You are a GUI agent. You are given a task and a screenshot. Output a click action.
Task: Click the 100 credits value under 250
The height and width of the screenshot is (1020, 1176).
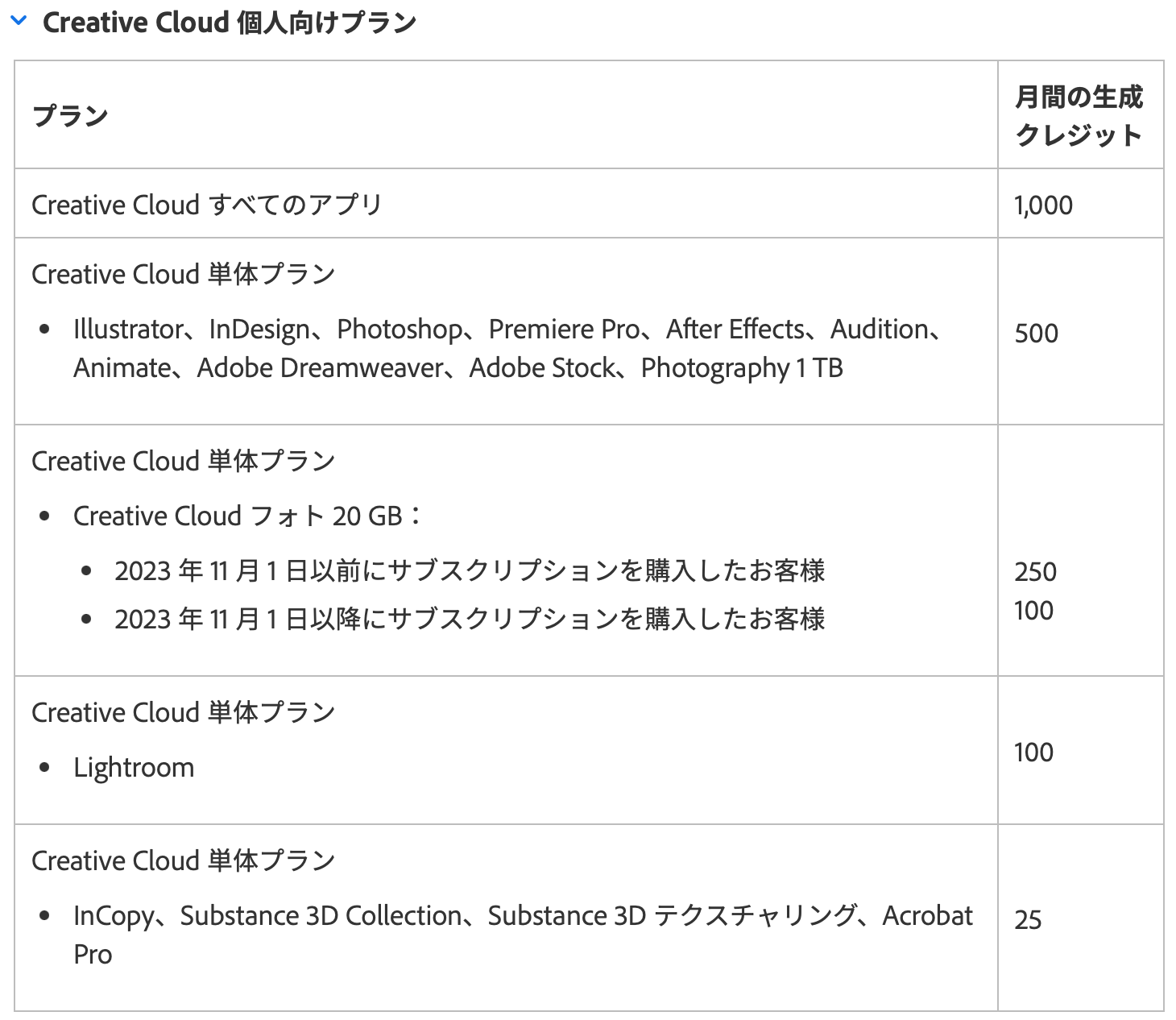tap(1033, 610)
